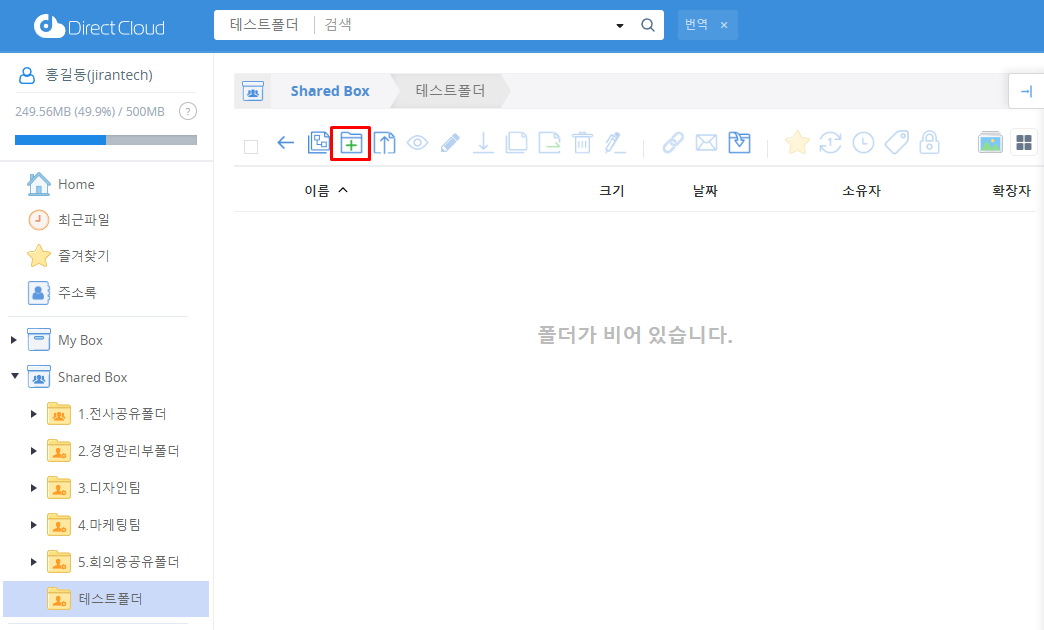Open 즐겨찾기 in the sidebar
This screenshot has width=1044, height=630.
(x=83, y=256)
